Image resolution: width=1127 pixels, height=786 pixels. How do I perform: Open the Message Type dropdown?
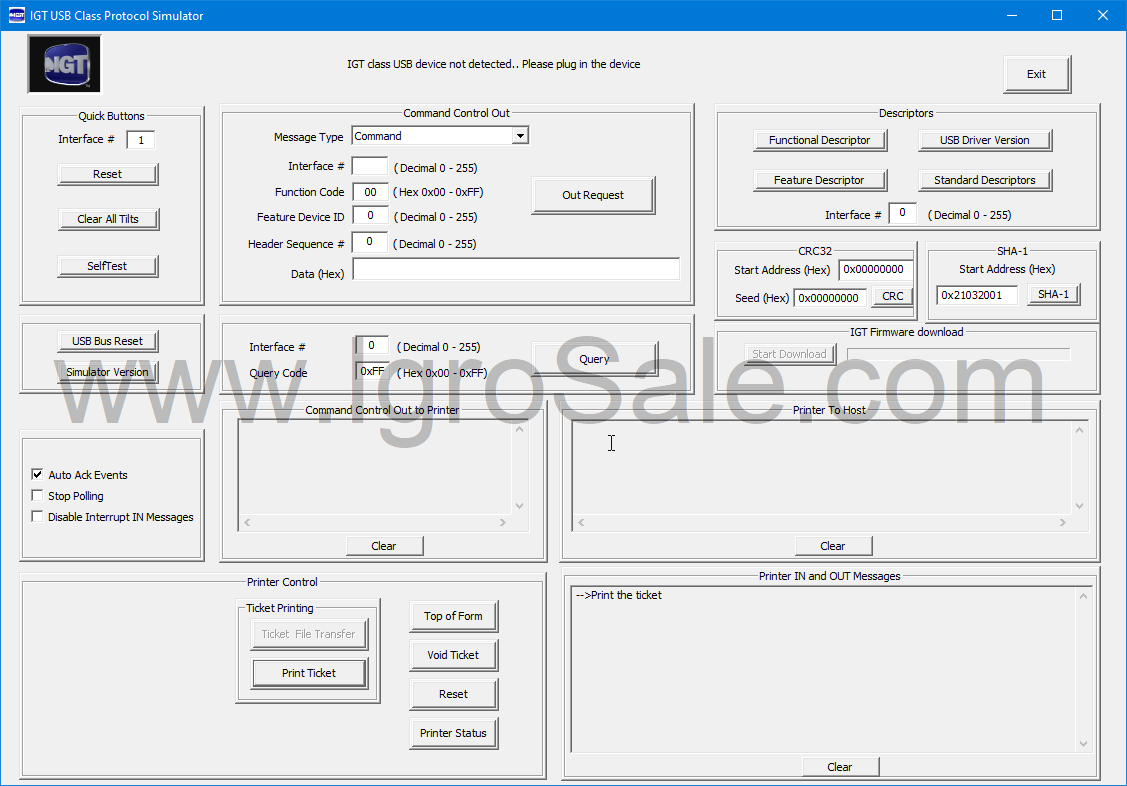coord(521,135)
